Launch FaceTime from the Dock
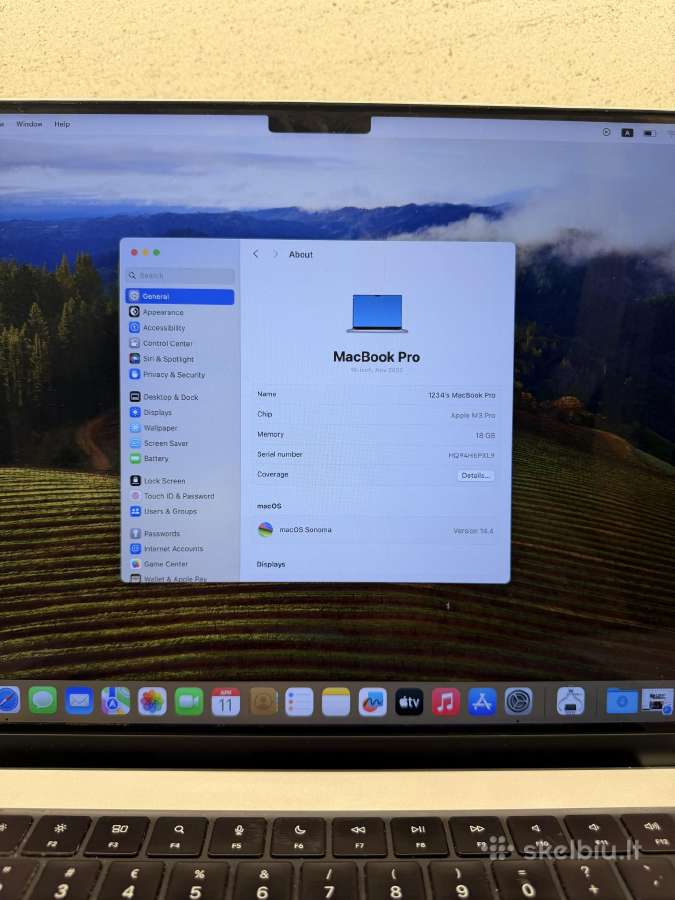This screenshot has width=675, height=900. [x=189, y=701]
